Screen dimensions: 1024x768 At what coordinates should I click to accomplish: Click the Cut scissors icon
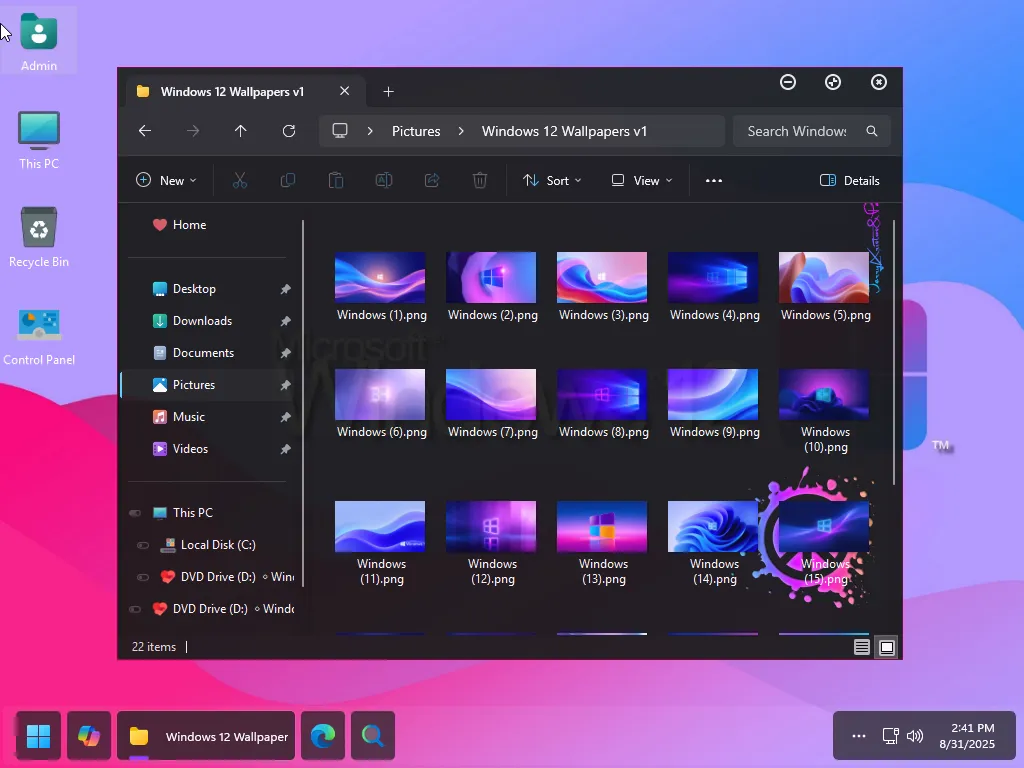pos(240,180)
